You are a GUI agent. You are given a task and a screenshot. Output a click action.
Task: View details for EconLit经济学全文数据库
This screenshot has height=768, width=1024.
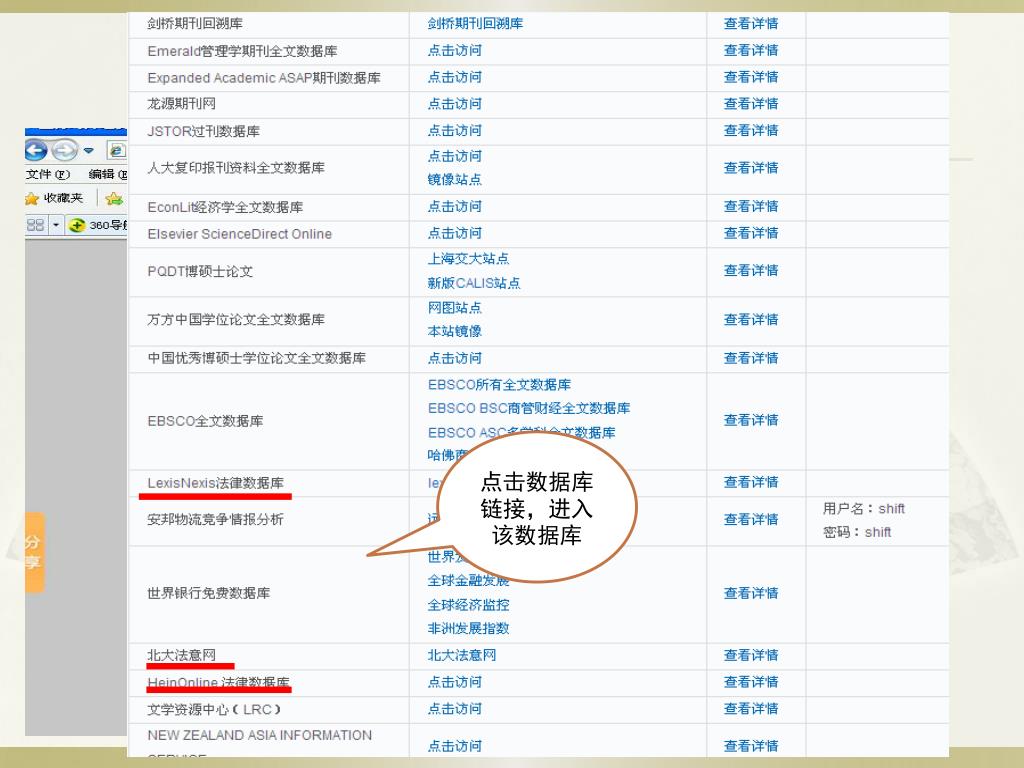(751, 206)
